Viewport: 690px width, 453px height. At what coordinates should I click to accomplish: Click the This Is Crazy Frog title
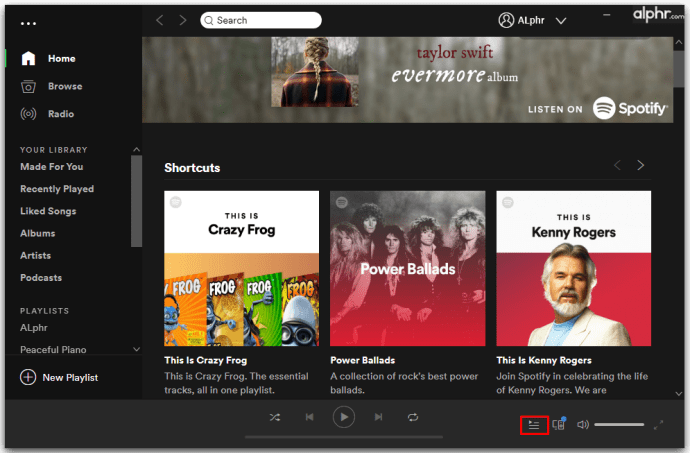click(206, 360)
